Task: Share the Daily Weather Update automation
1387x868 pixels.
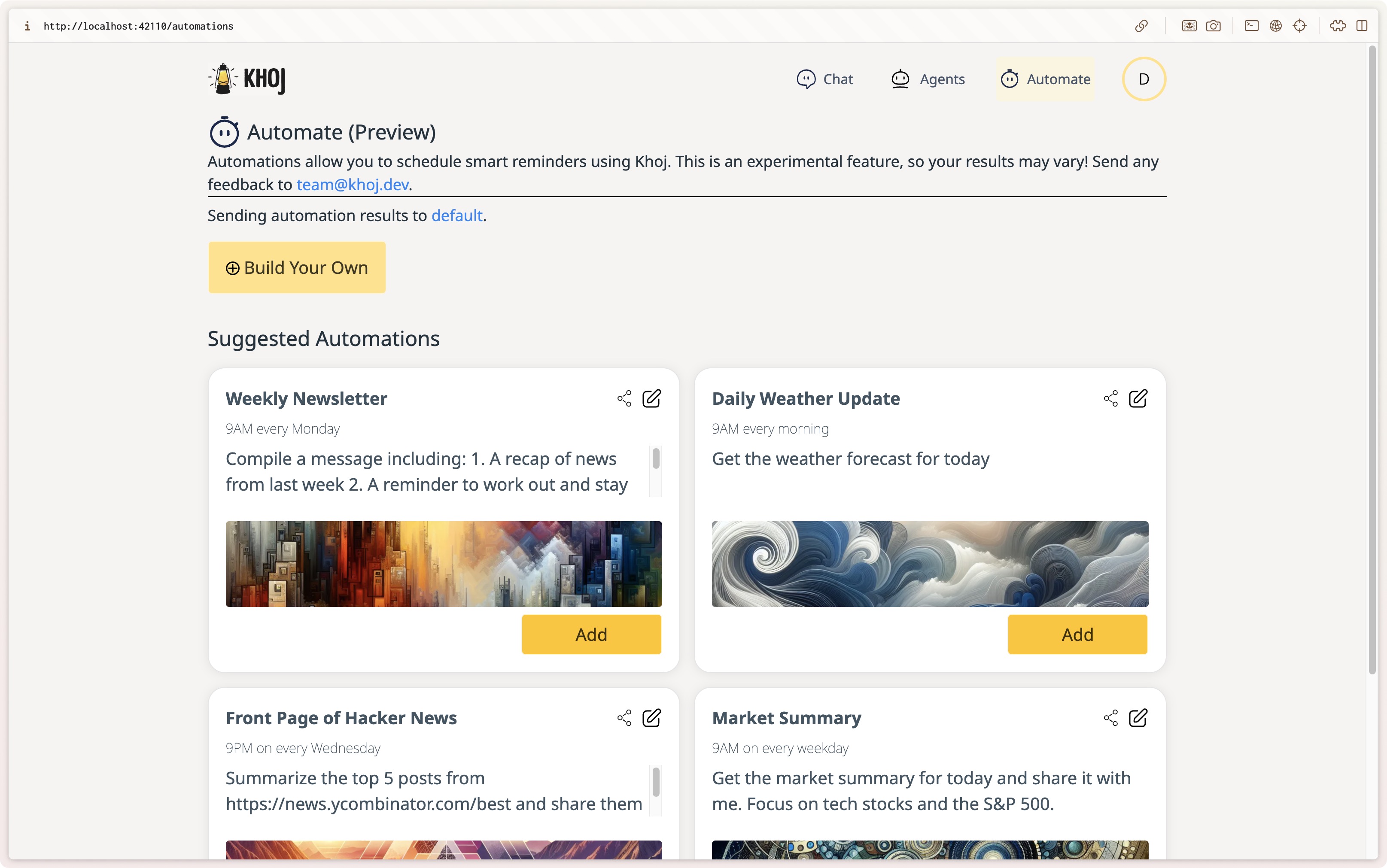Action: [x=1110, y=398]
